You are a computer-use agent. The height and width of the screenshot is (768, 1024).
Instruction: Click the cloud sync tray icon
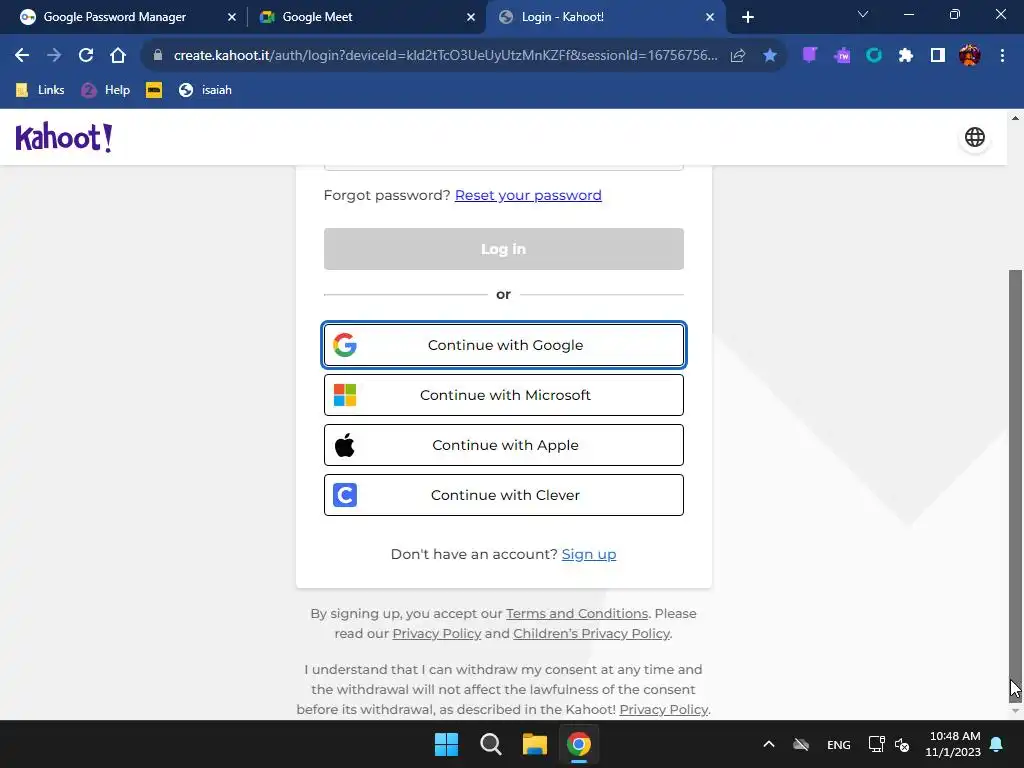coord(801,744)
